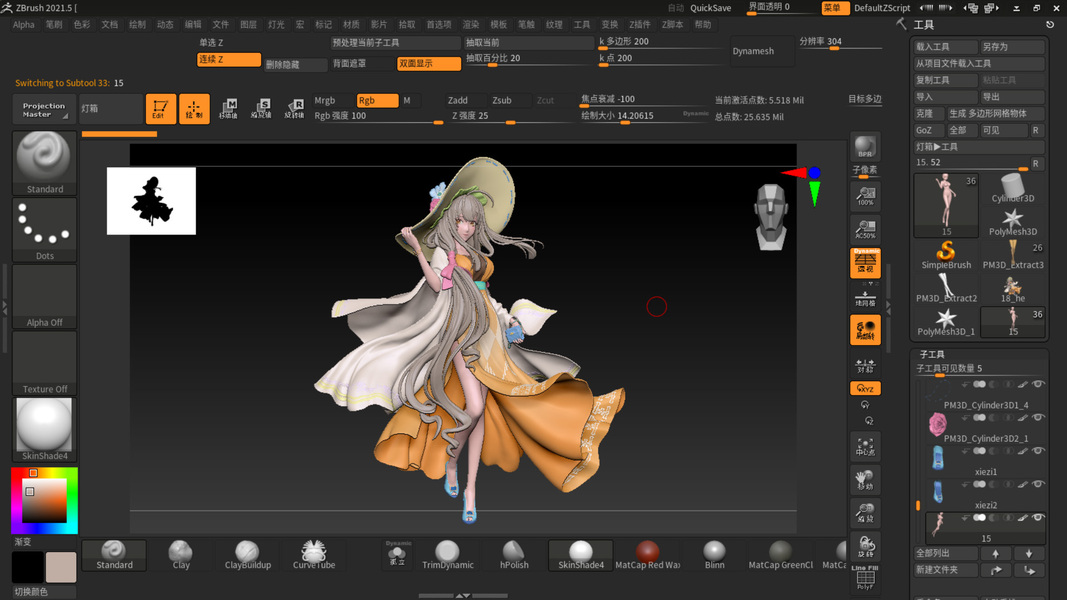The width and height of the screenshot is (1067, 600).
Task: Hide the xiezi2 subtool via eye icon
Action: 1038,484
